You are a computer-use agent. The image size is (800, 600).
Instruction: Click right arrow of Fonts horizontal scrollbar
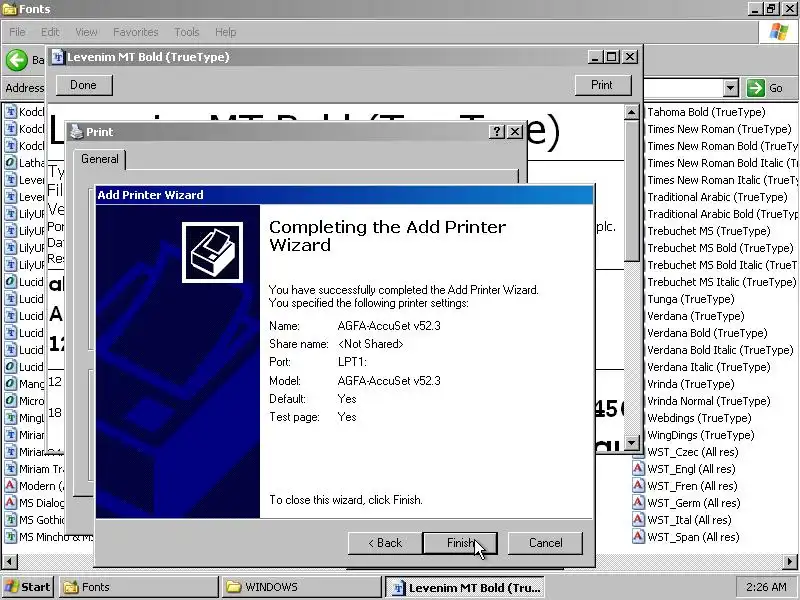tap(790, 562)
